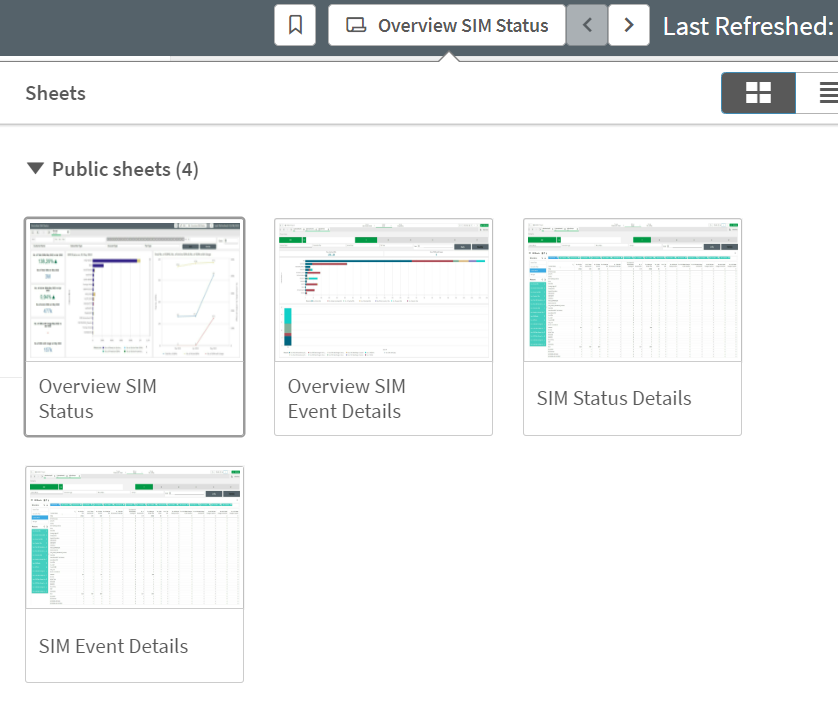This screenshot has width=838, height=712.
Task: Click the Last Refreshed label
Action: click(748, 25)
